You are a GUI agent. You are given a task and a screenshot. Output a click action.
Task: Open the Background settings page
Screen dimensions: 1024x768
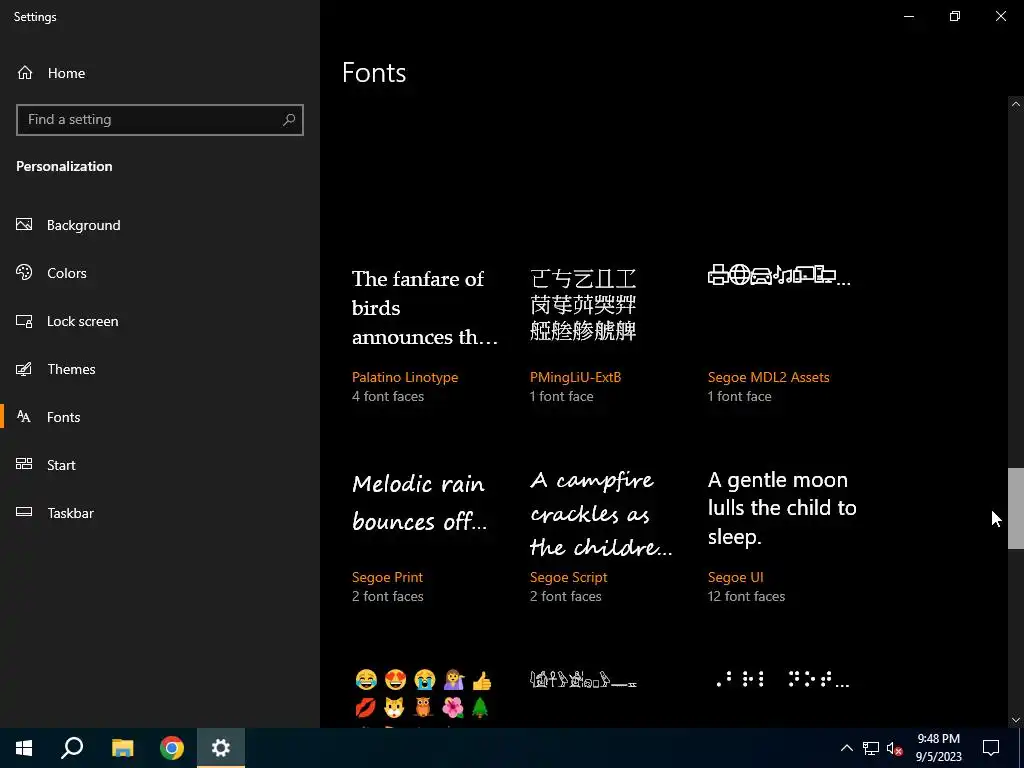(84, 225)
